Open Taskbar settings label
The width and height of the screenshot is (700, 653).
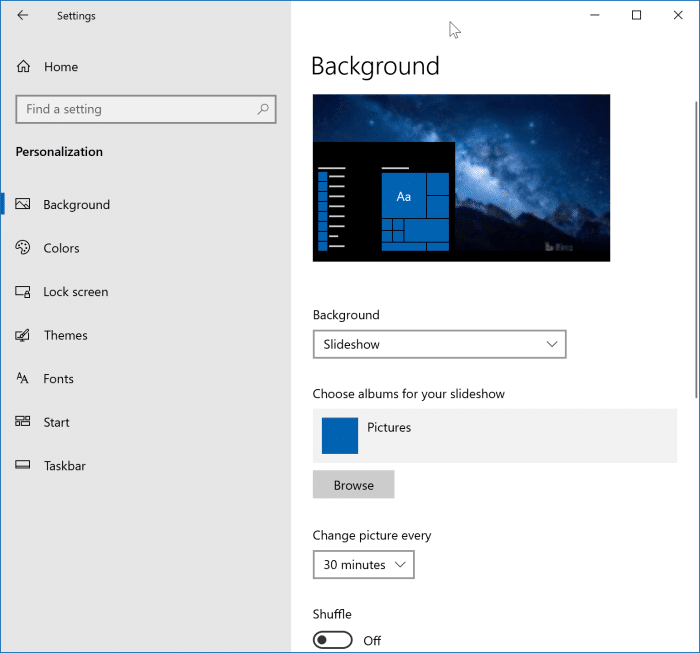coord(65,466)
